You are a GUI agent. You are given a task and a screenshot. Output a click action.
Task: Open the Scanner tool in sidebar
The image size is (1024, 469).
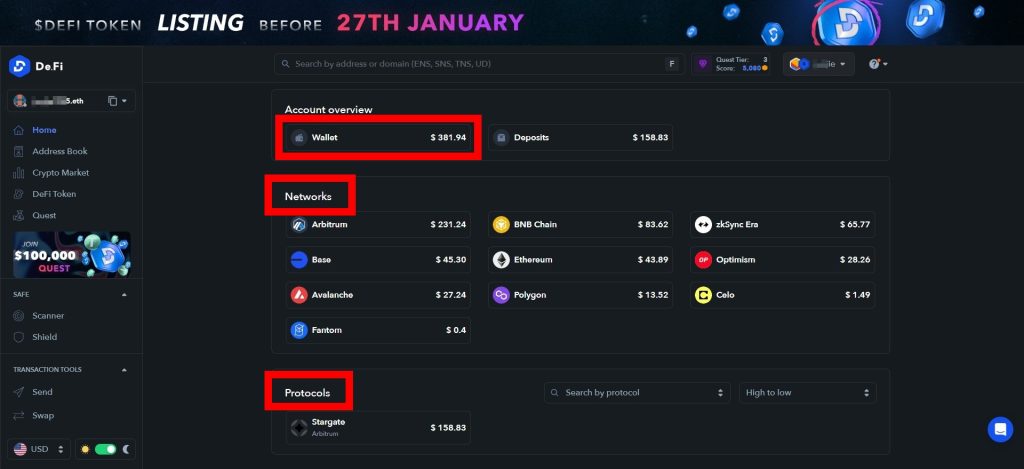click(x=47, y=316)
